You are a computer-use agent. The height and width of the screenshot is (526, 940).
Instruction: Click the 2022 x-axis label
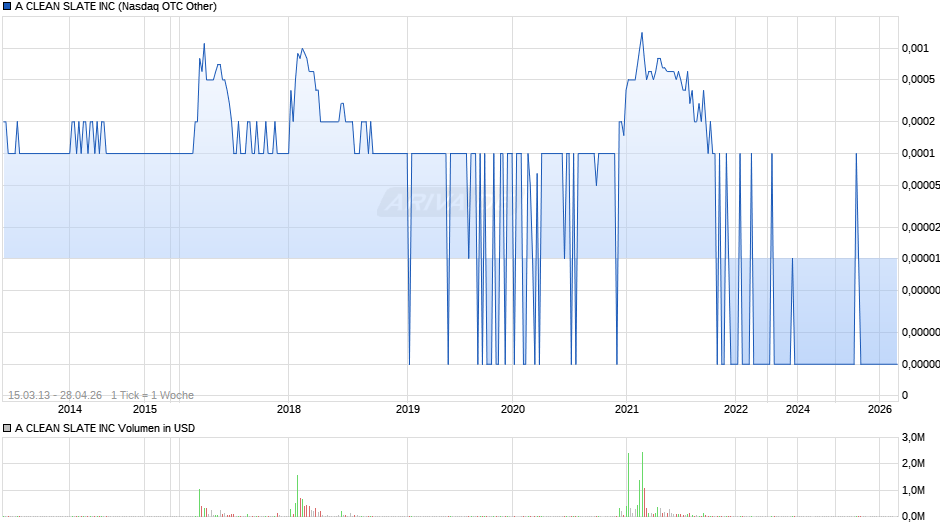[x=736, y=409]
